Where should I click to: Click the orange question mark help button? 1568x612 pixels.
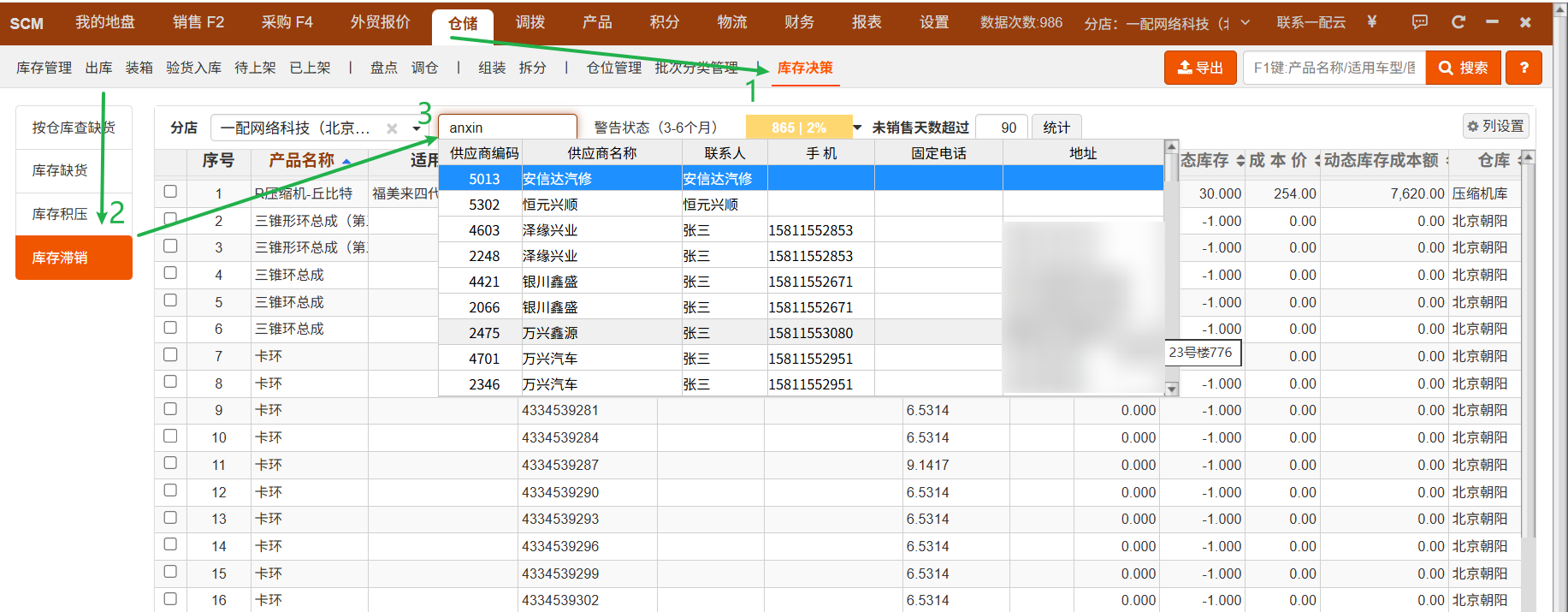(x=1524, y=68)
